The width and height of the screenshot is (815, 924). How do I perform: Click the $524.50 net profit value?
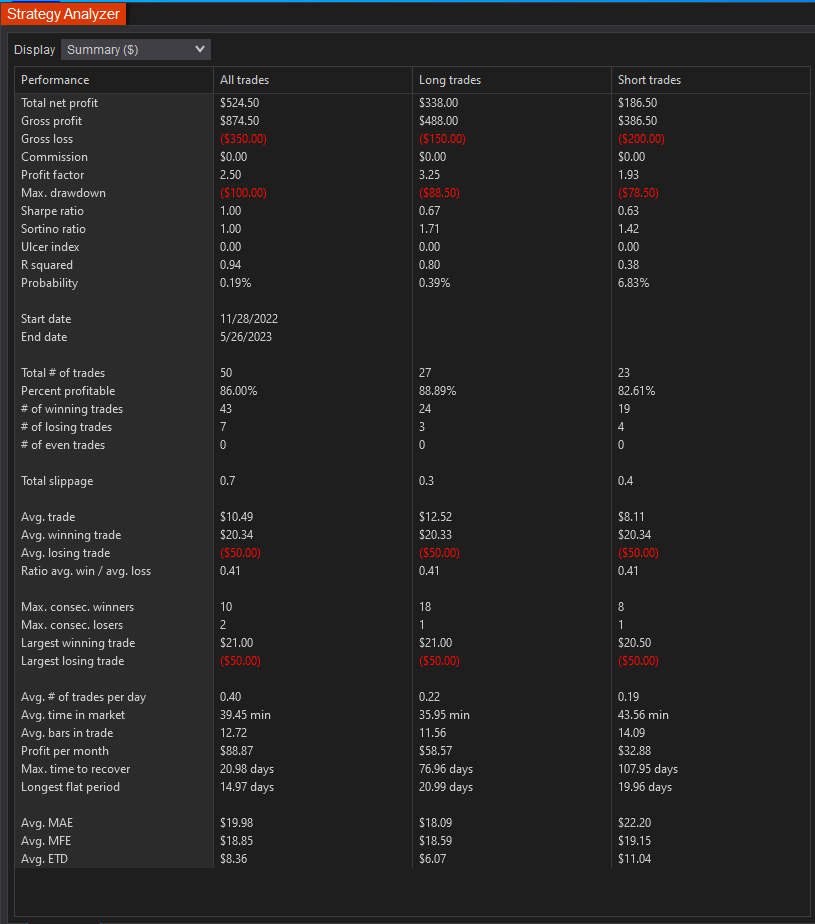[242, 102]
